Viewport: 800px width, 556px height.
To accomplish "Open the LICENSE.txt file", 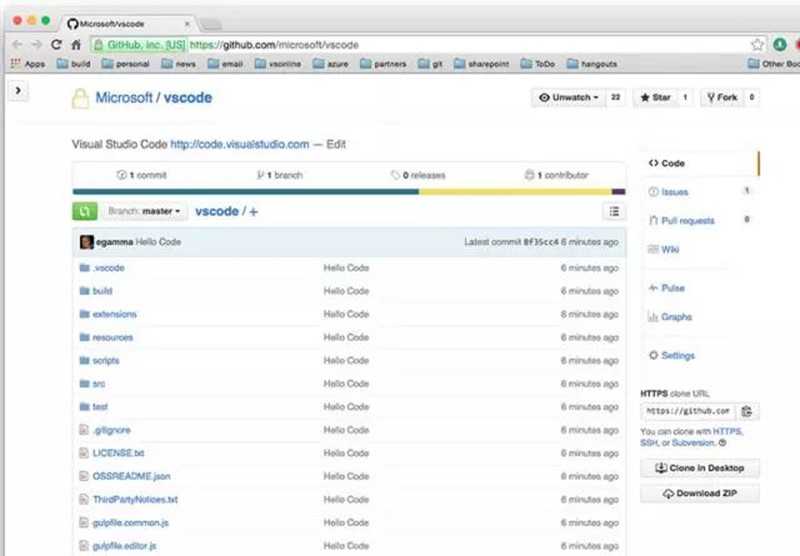I will coord(118,453).
